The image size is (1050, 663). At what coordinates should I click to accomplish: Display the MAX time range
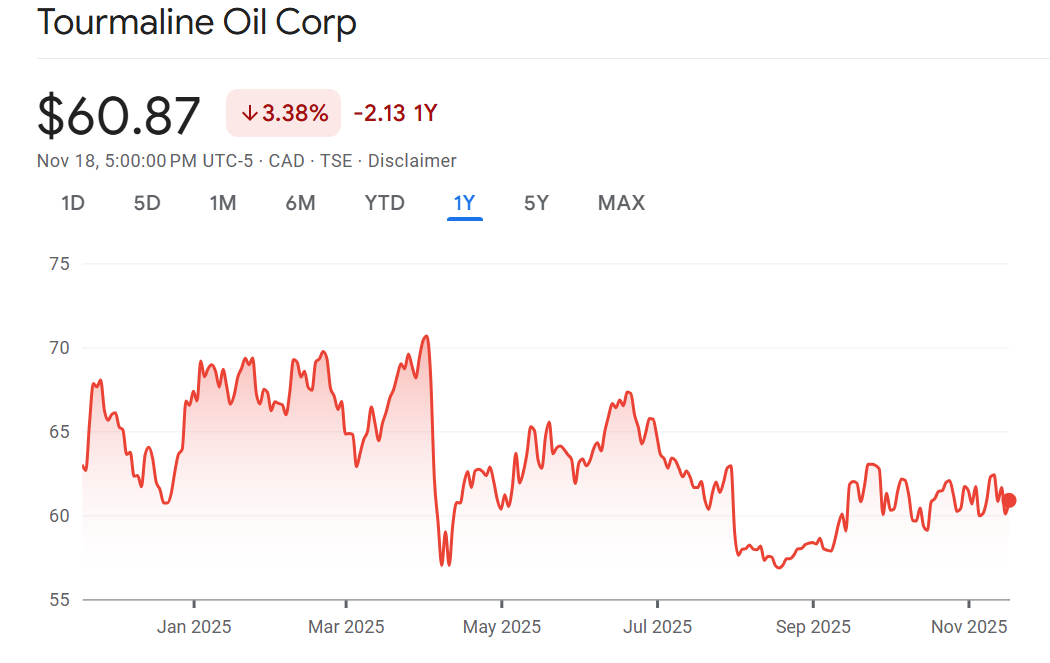(x=621, y=203)
